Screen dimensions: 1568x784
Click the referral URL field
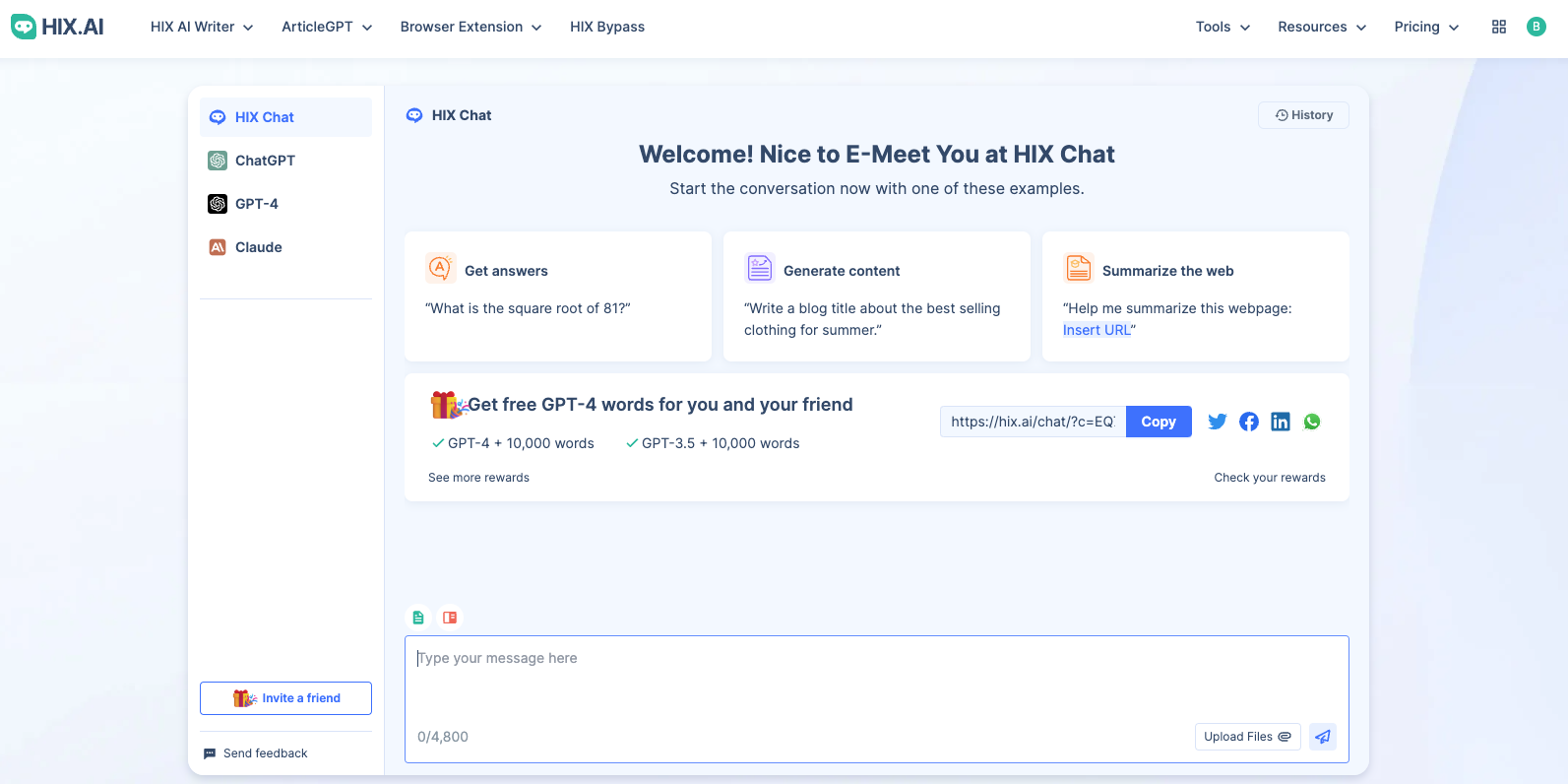click(x=1033, y=422)
